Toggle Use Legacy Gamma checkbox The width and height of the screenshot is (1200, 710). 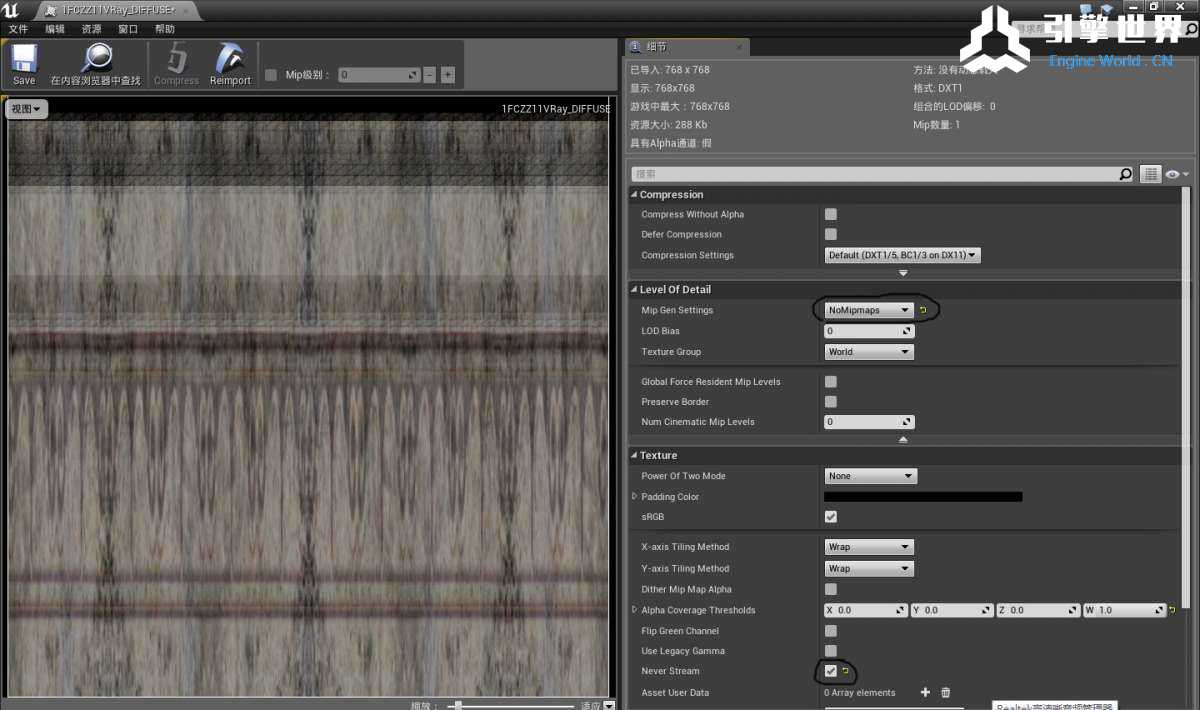click(x=831, y=651)
